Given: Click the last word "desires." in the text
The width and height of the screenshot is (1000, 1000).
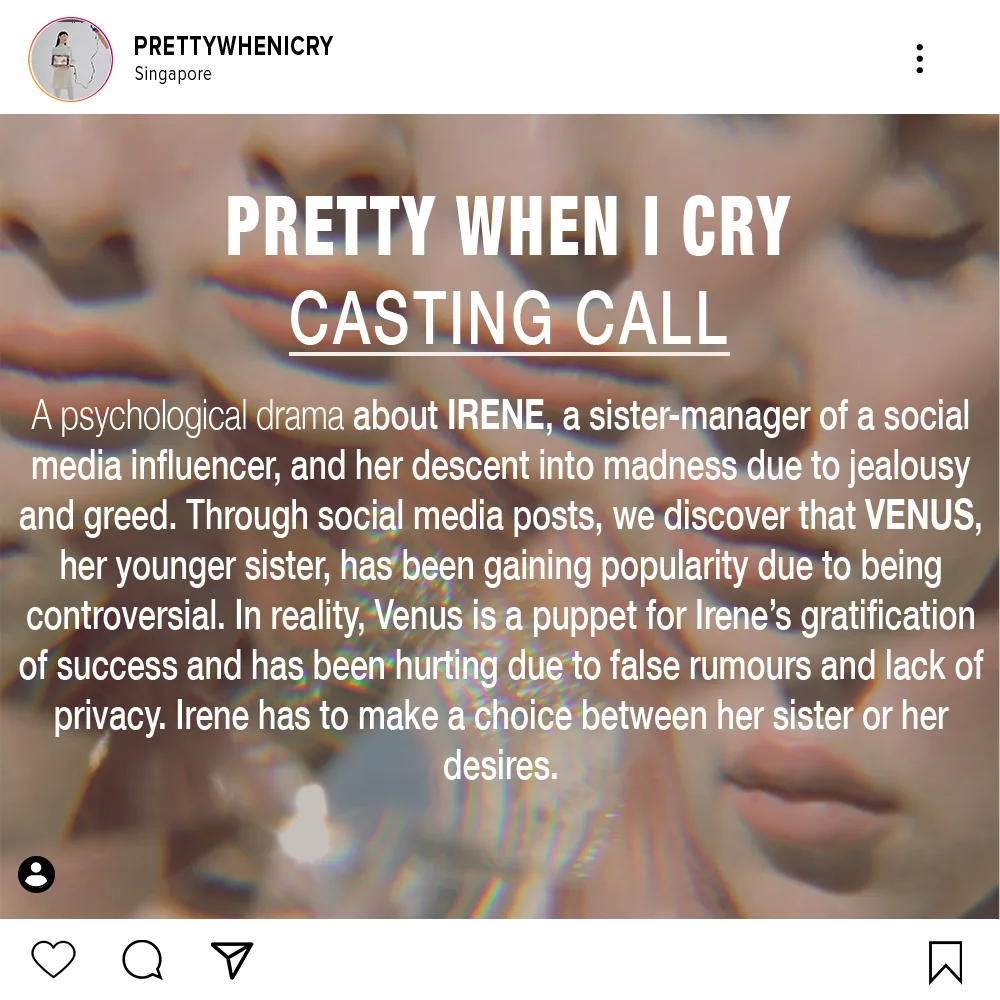Looking at the screenshot, I should coord(500,767).
